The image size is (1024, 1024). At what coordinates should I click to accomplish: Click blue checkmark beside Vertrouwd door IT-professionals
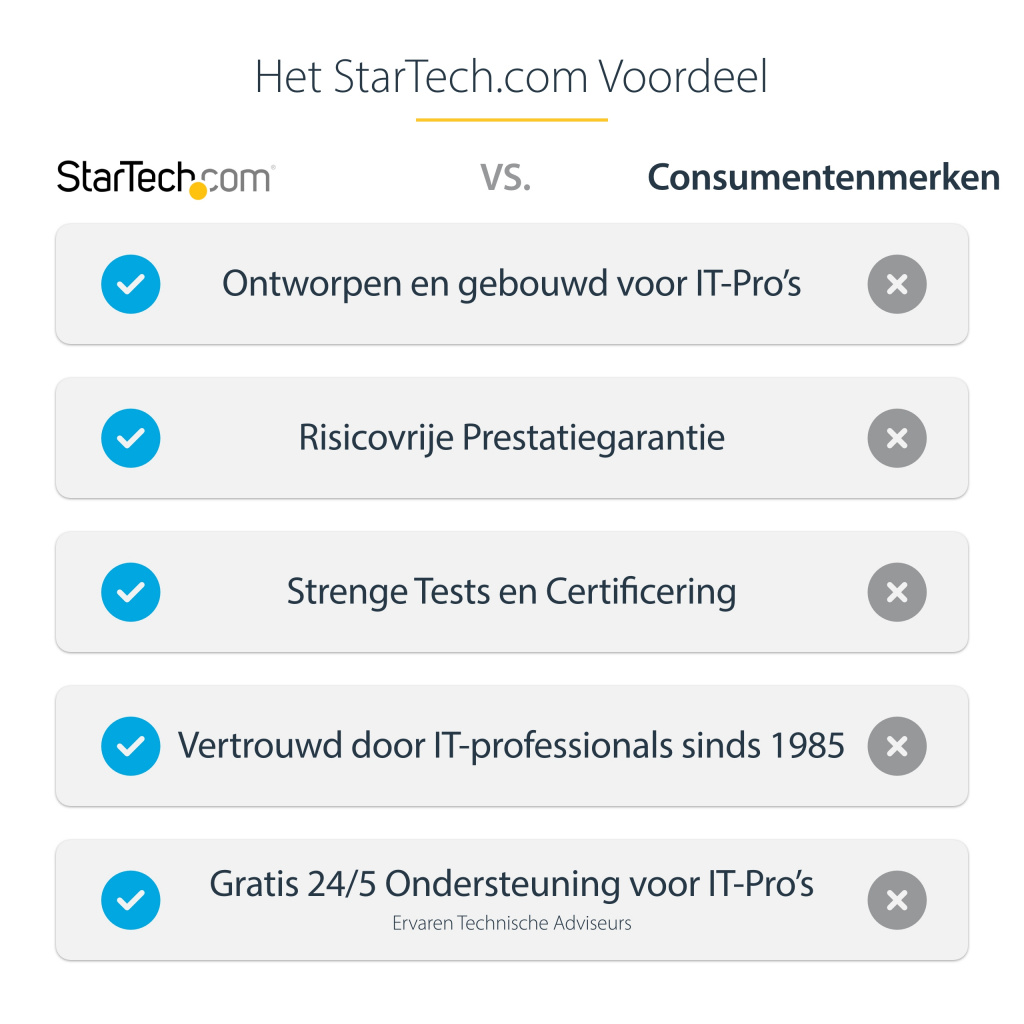(x=131, y=746)
